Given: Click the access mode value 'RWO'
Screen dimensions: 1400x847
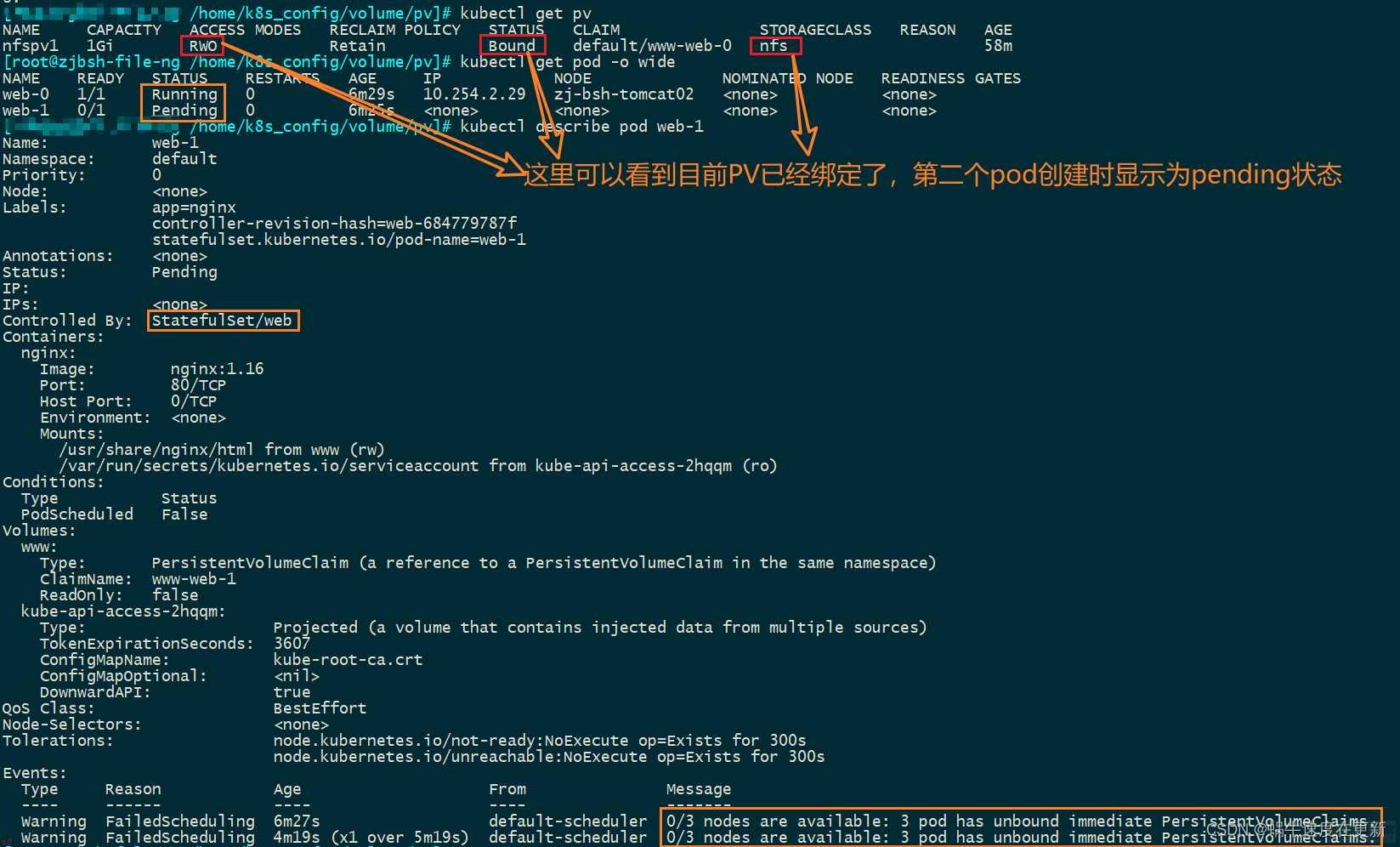Looking at the screenshot, I should tap(203, 46).
